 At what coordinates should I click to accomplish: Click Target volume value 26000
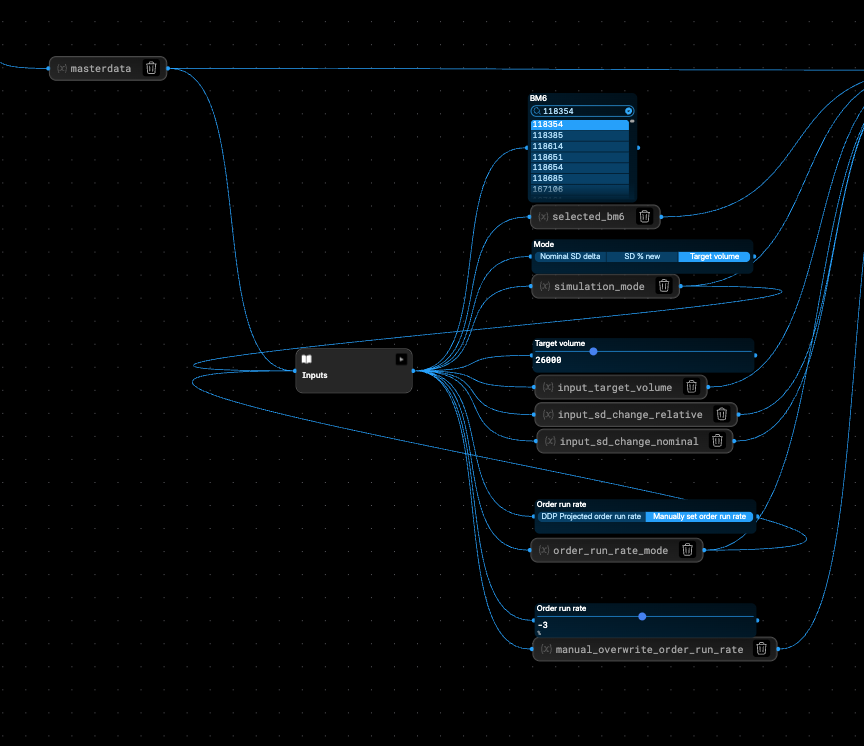(x=548, y=360)
